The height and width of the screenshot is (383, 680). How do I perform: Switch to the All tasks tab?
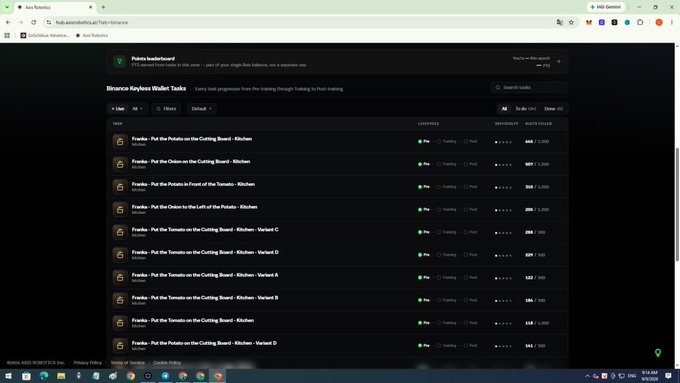click(x=504, y=109)
